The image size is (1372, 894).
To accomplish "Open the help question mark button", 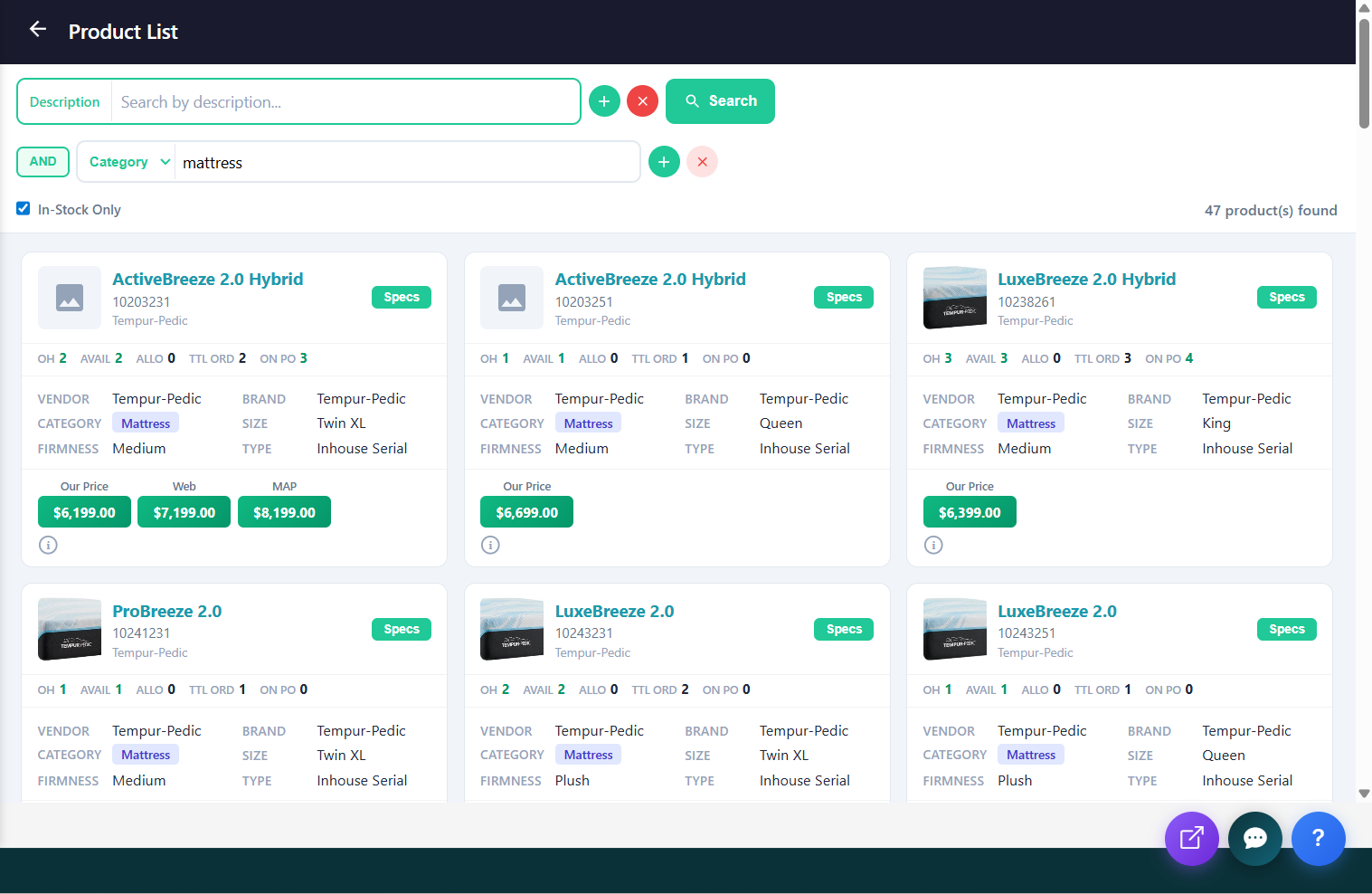I will click(x=1319, y=839).
